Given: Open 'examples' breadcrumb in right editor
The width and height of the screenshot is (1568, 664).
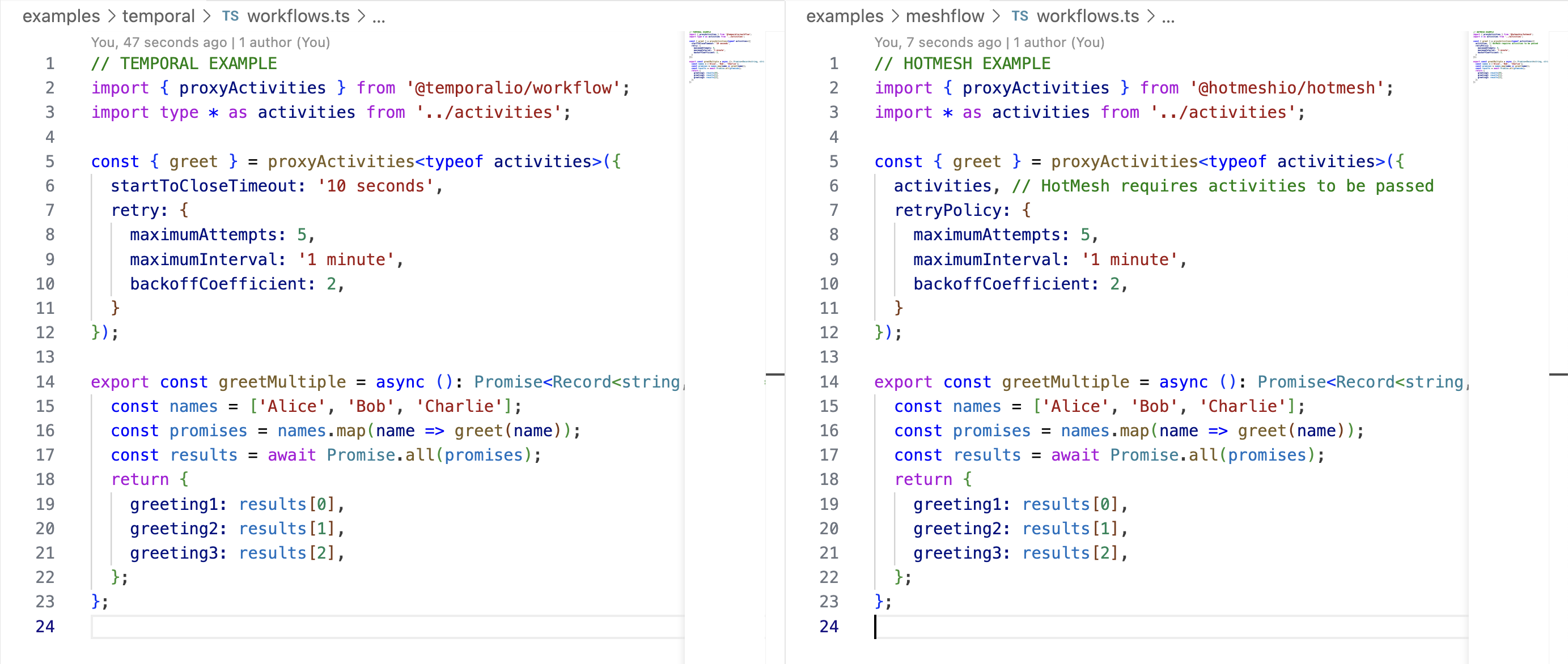Looking at the screenshot, I should click(x=844, y=16).
